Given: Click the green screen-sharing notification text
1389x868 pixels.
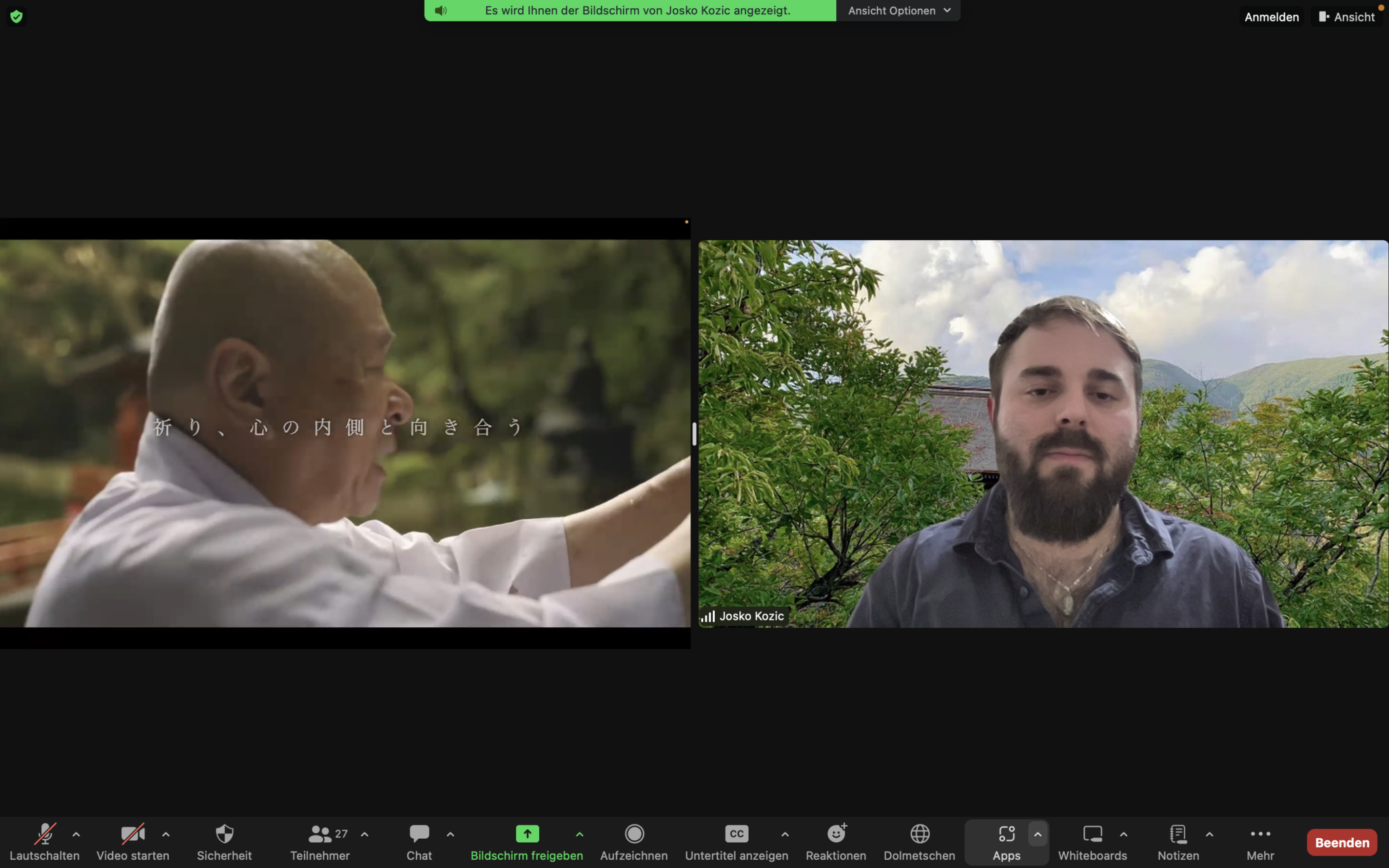Looking at the screenshot, I should point(638,10).
